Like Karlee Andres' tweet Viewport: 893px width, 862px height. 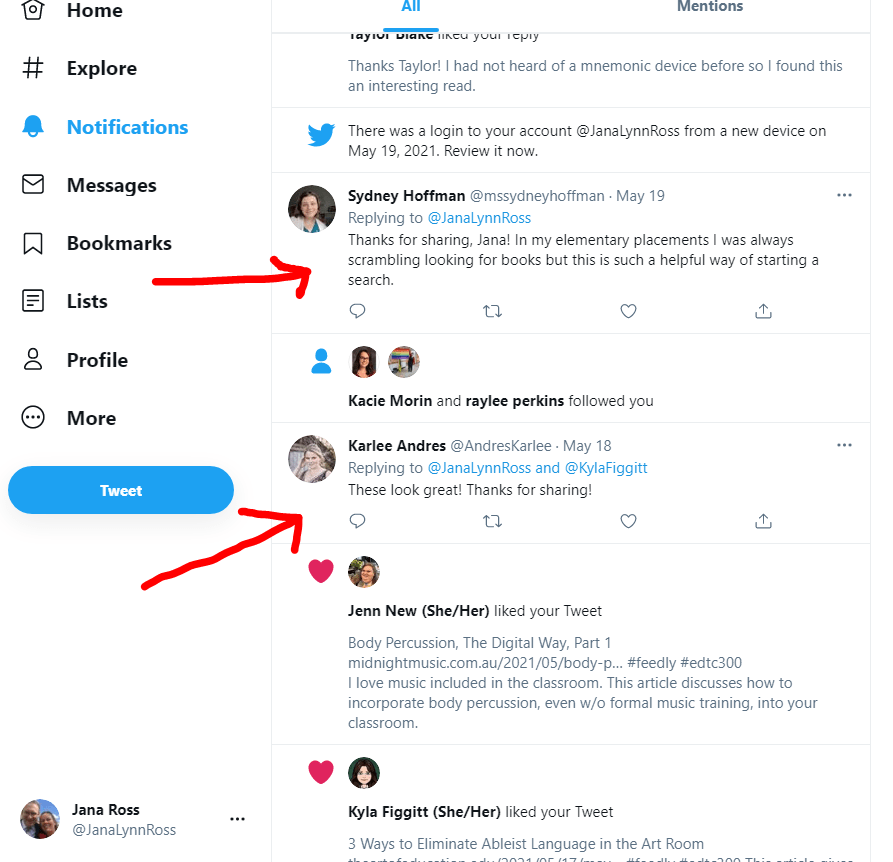[x=628, y=521]
